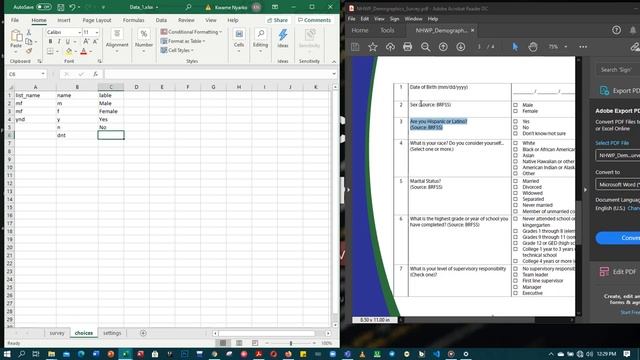Image resolution: width=640 pixels, height=360 pixels.
Task: Add a new sheet with plus icon
Action: tap(143, 333)
